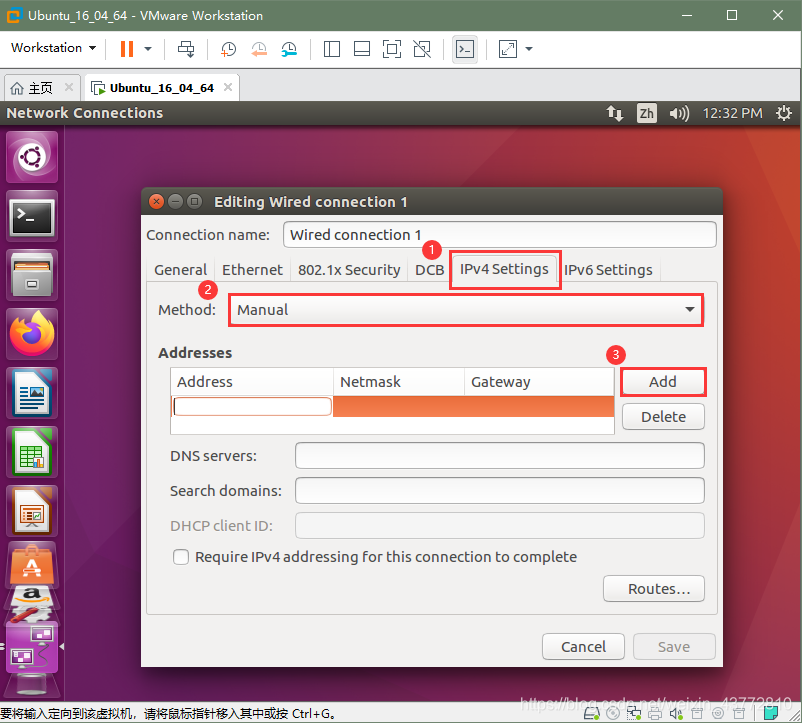The image size is (802, 723).
Task: Launch Terminal from the launcher
Action: coord(32,216)
